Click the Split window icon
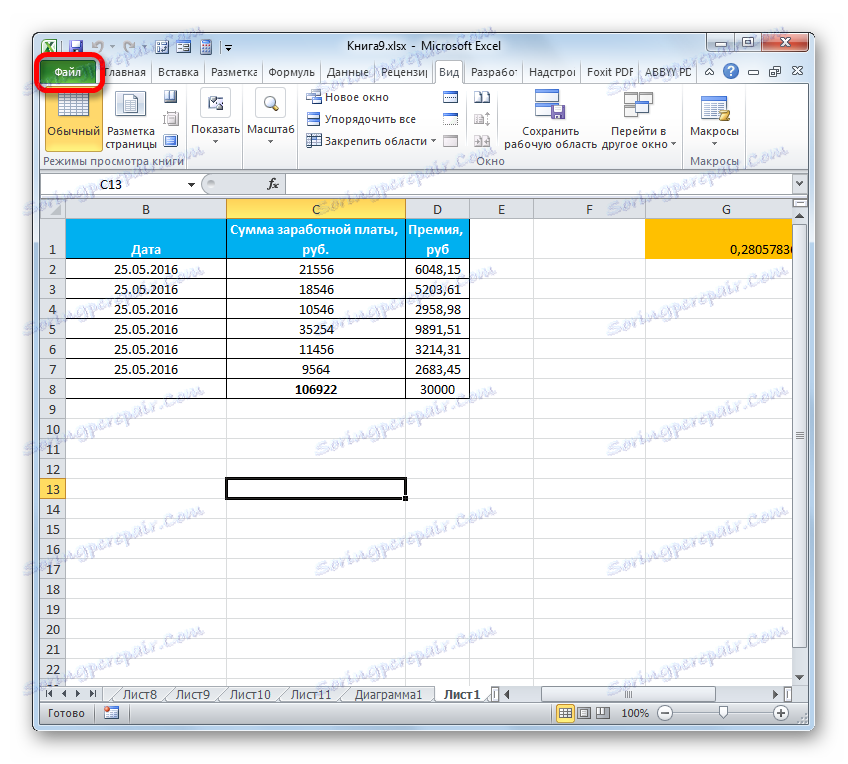The image size is (848, 764). coord(450,97)
